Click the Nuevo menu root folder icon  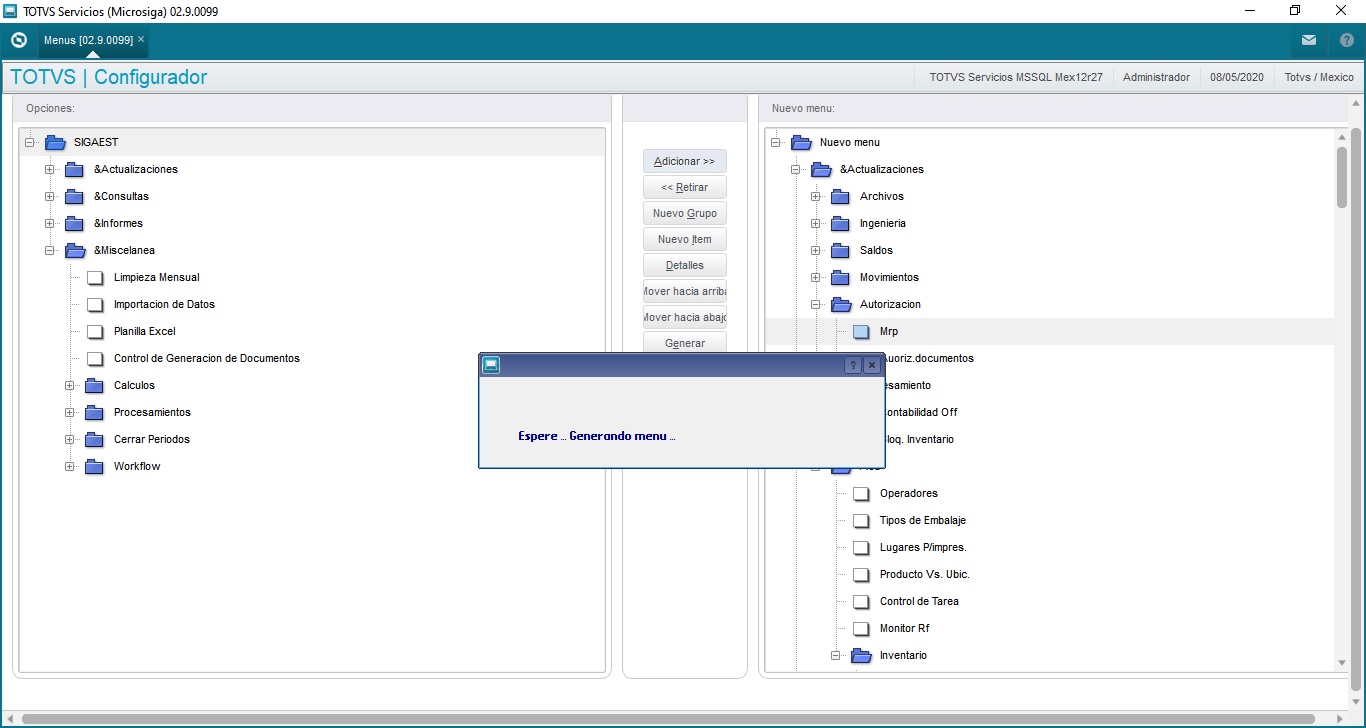801,142
